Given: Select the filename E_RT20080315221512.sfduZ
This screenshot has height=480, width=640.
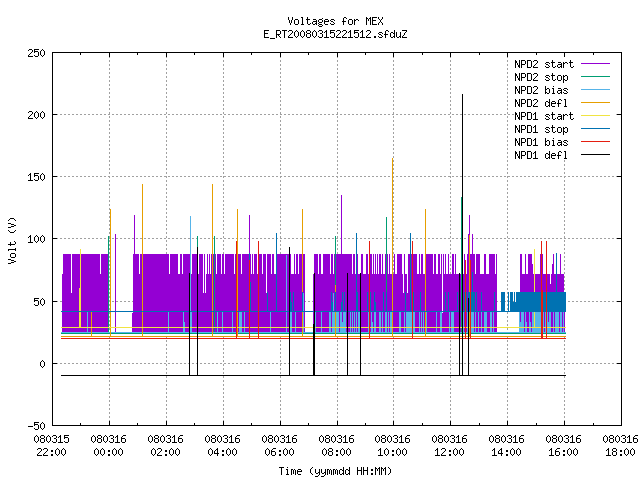Looking at the screenshot, I should pyautogui.click(x=335, y=34).
